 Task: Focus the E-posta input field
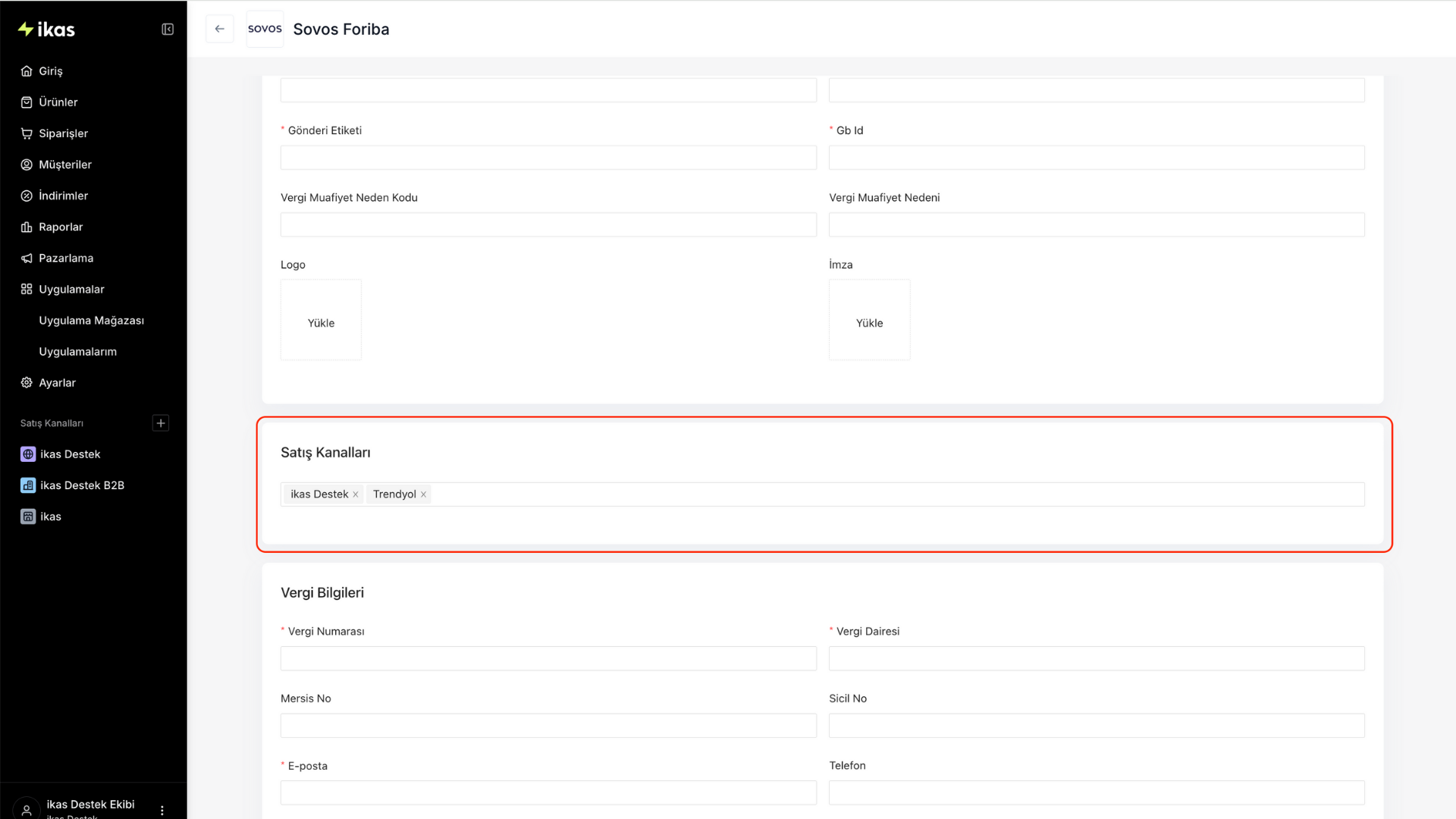coord(548,792)
